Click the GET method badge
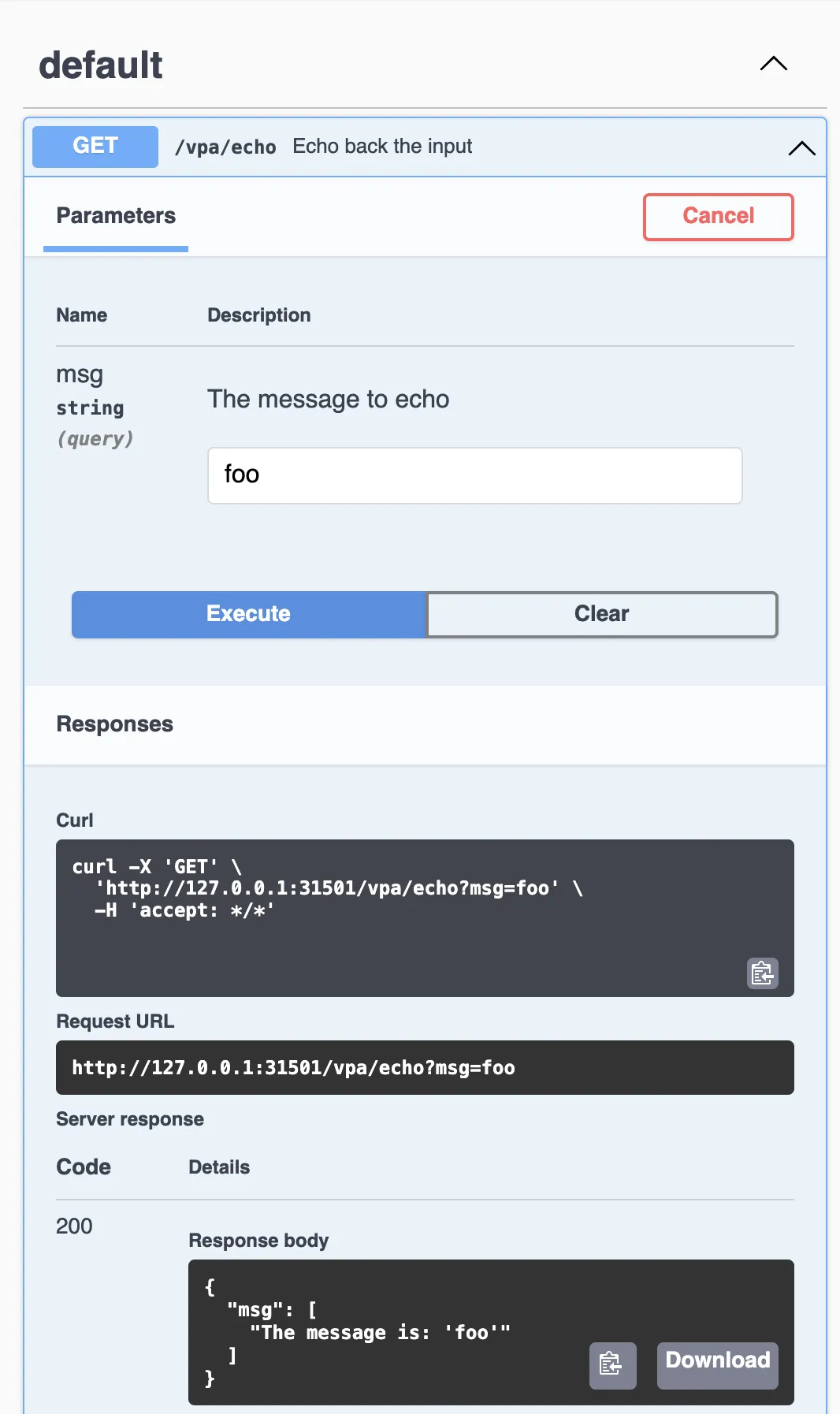 [95, 147]
